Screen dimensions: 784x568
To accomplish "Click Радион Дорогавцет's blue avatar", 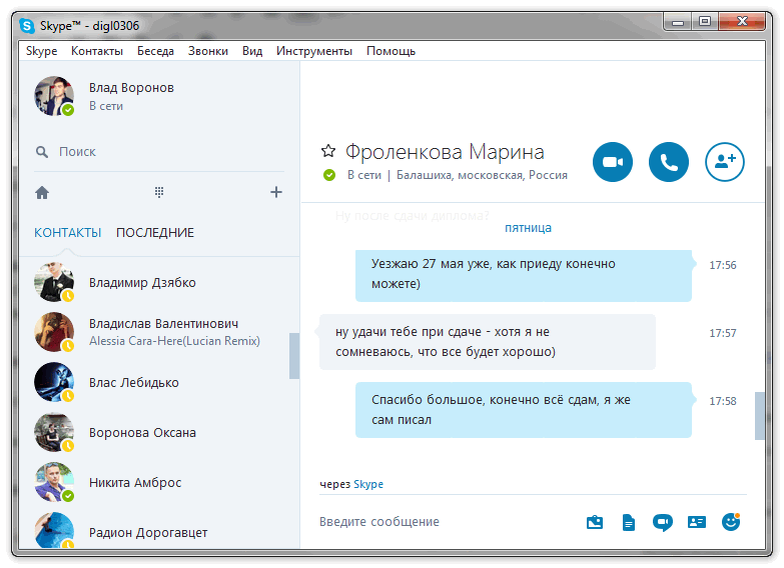I will [x=54, y=530].
